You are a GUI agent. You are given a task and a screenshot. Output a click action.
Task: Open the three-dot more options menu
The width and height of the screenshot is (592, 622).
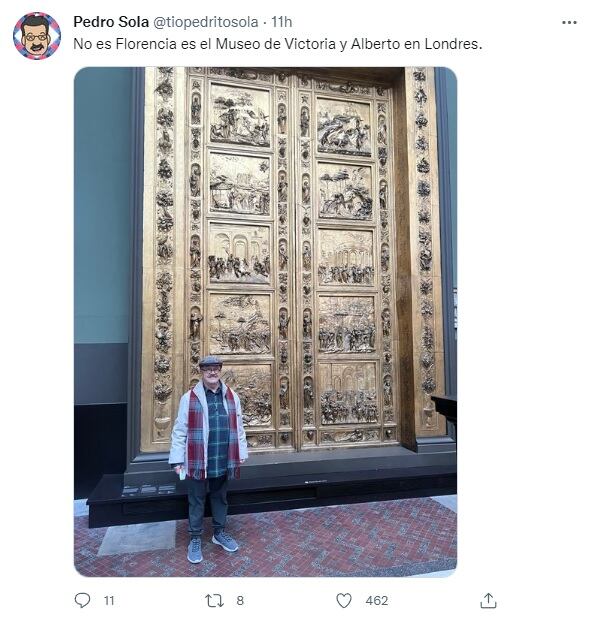tap(569, 23)
